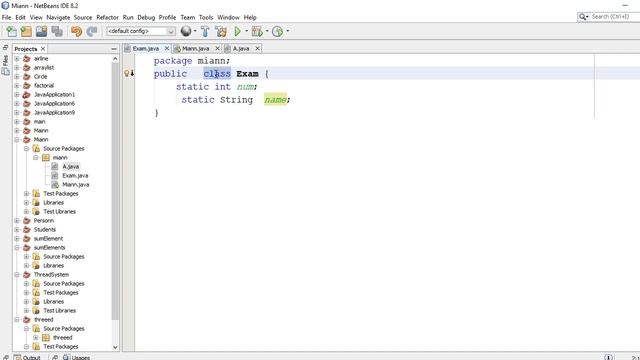640x360 pixels.
Task: Collapse the miann package node
Action: coord(36,158)
